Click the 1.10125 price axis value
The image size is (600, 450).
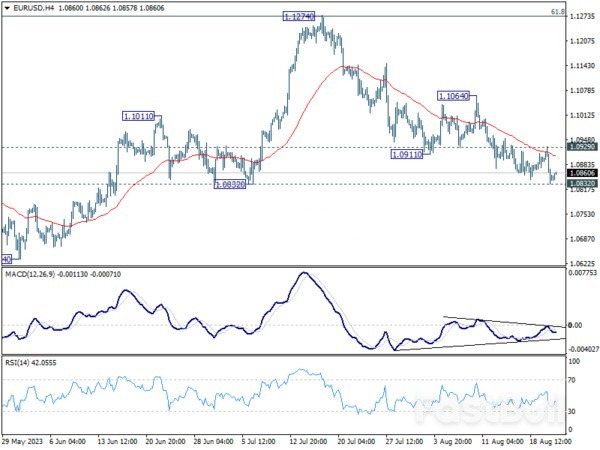coord(582,115)
